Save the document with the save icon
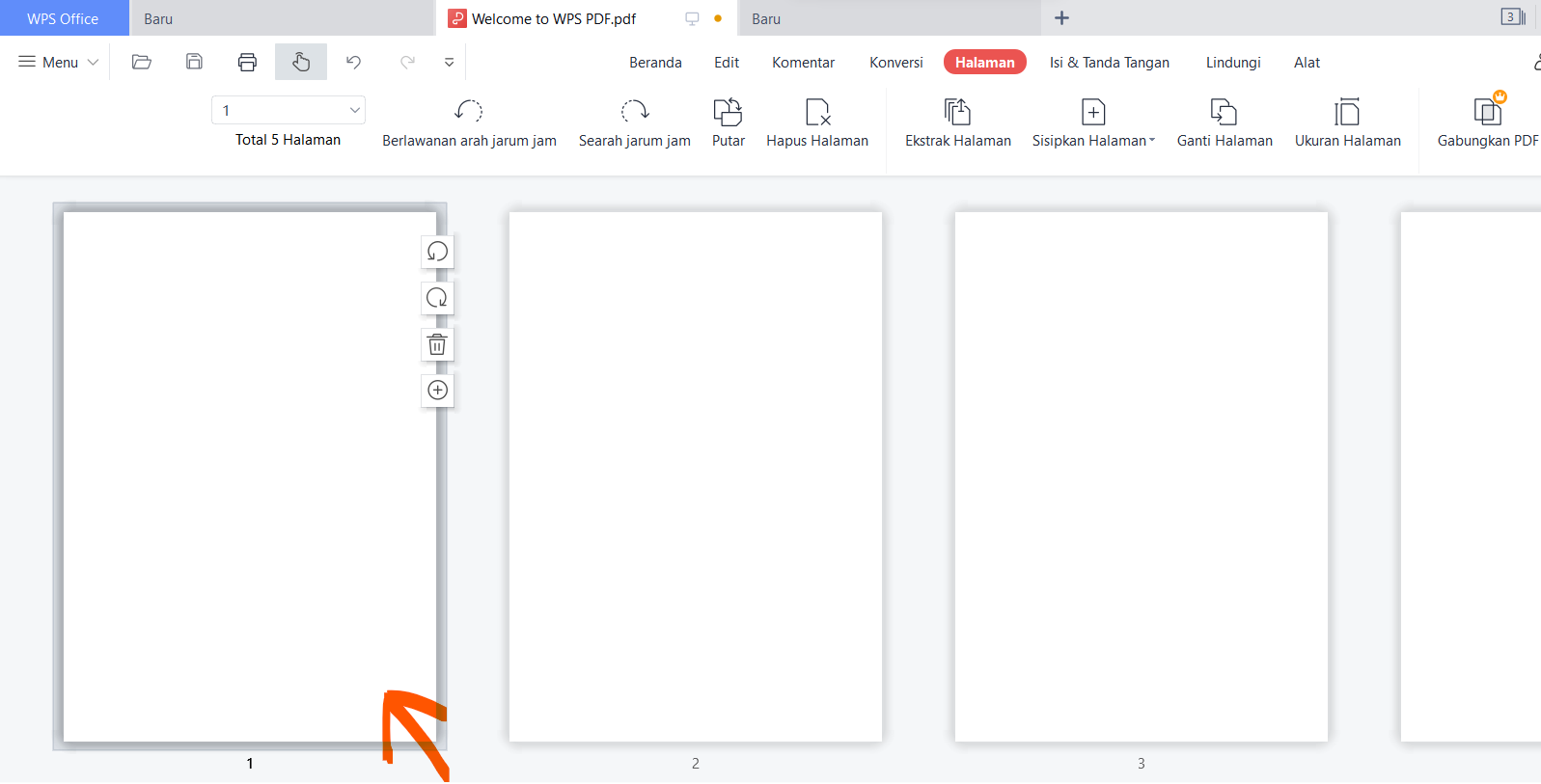This screenshot has height=784, width=1541. [x=194, y=62]
